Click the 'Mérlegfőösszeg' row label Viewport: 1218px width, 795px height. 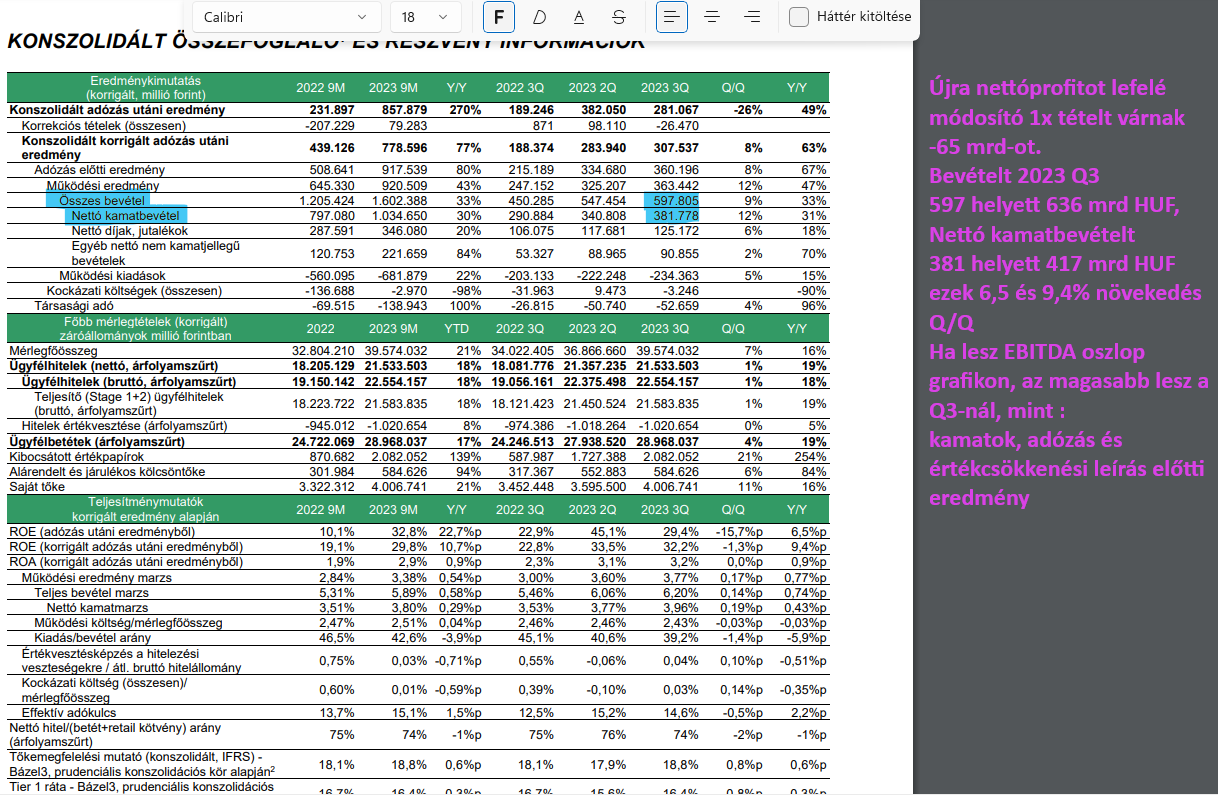(x=53, y=351)
